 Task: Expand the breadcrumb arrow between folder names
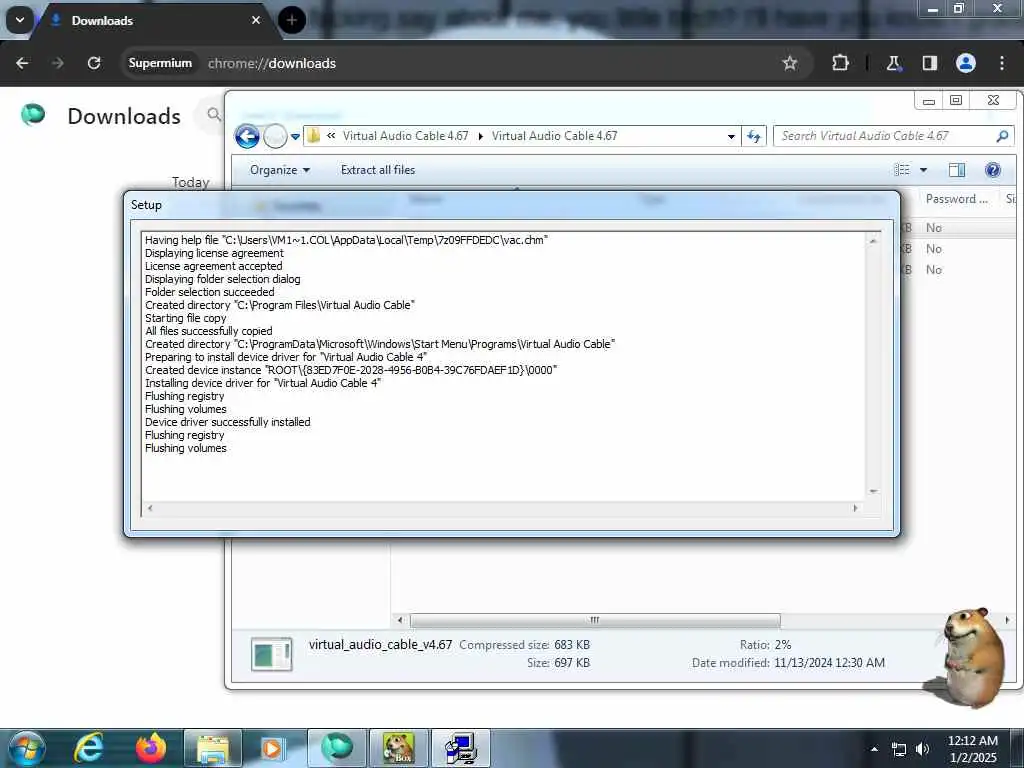481,136
